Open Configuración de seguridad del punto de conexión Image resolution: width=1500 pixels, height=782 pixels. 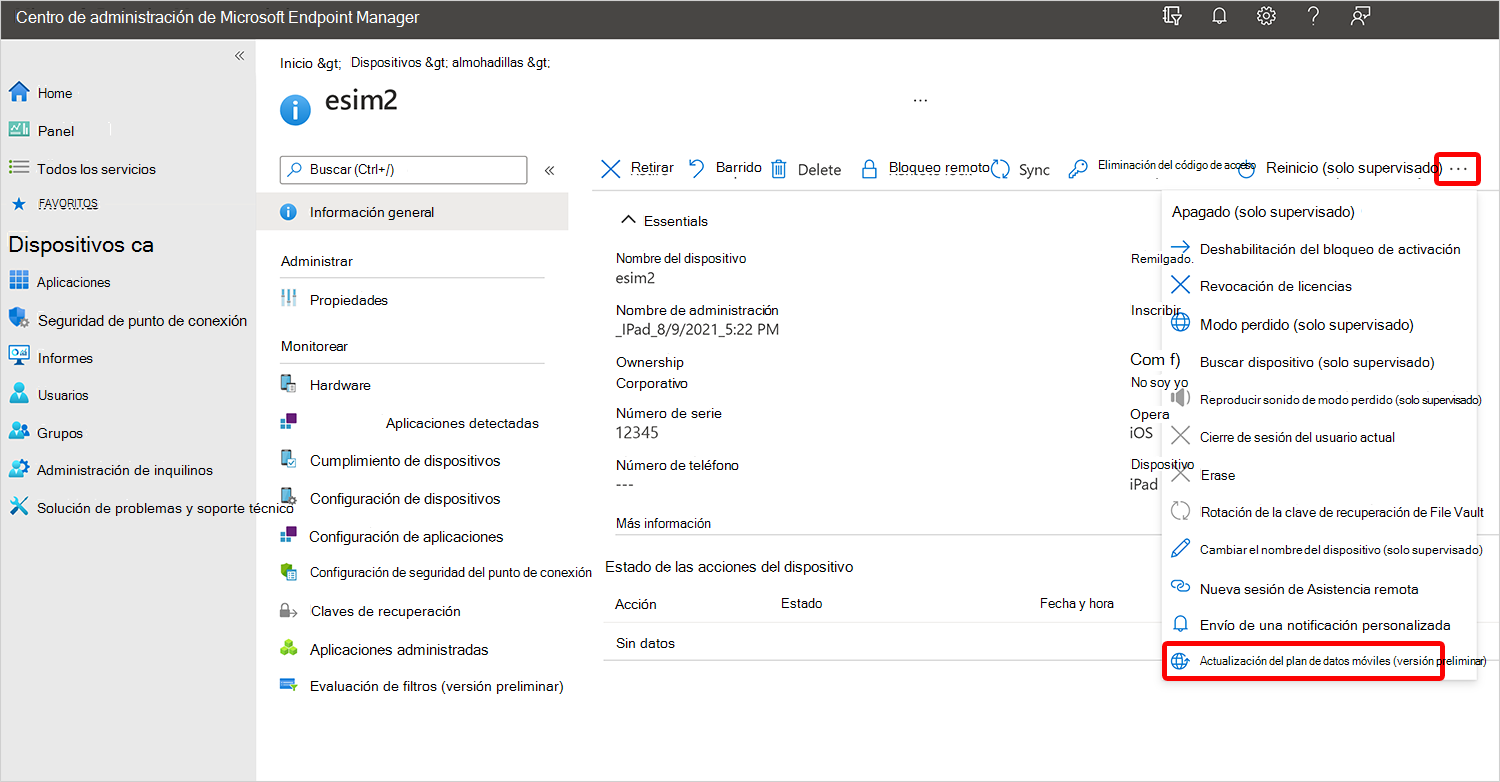pyautogui.click(x=450, y=573)
